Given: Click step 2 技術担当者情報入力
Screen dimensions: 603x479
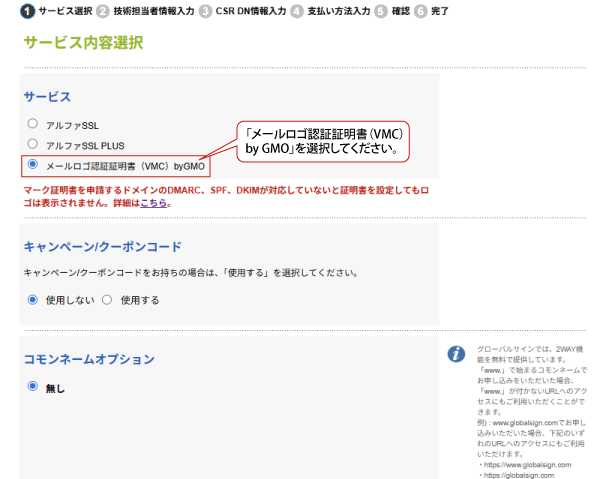Looking at the screenshot, I should click(x=145, y=11).
